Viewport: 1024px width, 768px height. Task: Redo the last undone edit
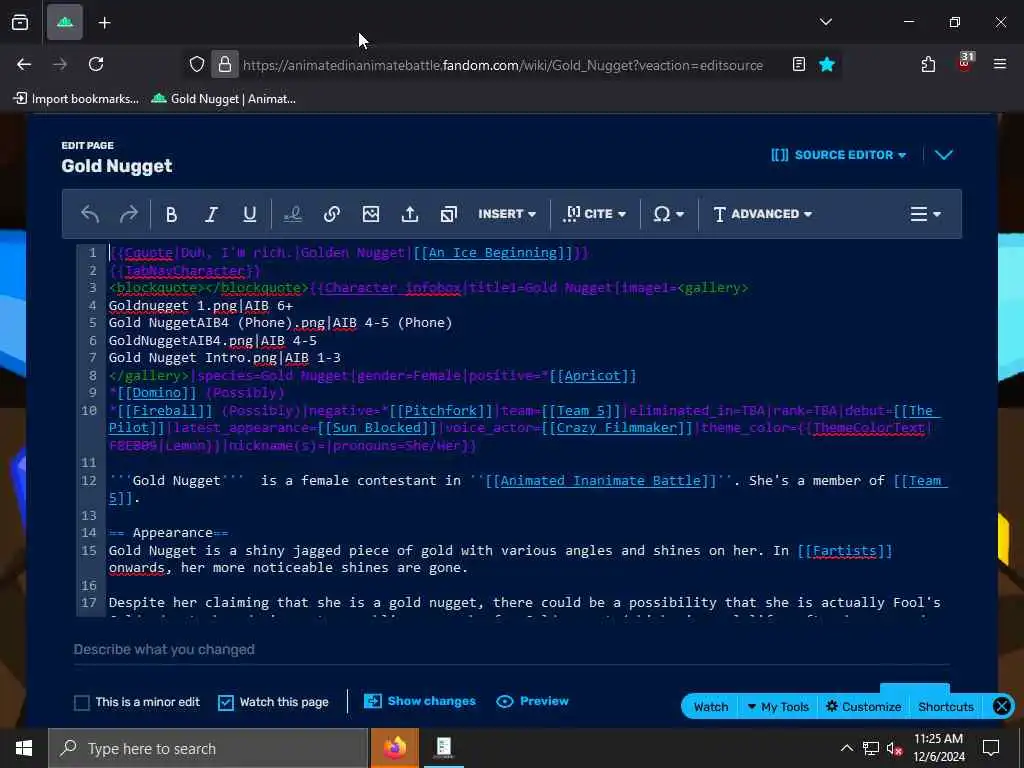pos(129,214)
